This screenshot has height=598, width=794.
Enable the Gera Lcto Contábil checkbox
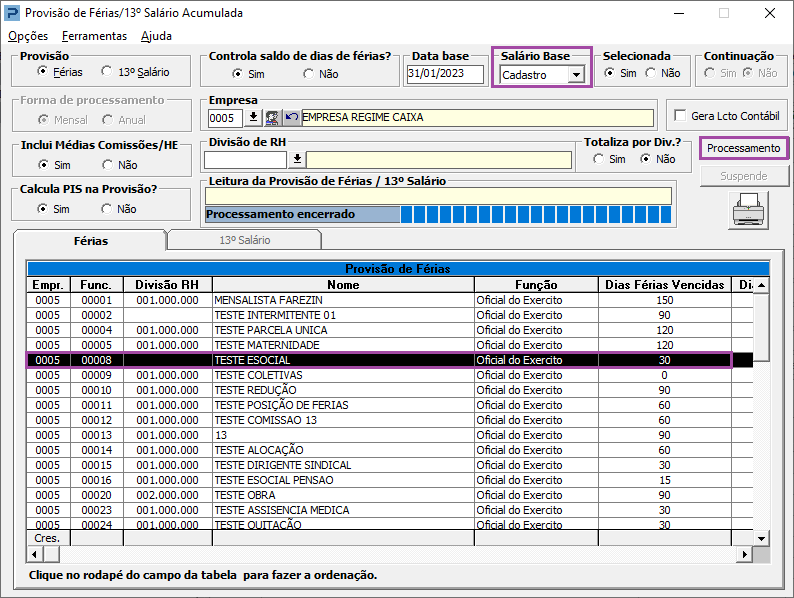click(x=680, y=115)
